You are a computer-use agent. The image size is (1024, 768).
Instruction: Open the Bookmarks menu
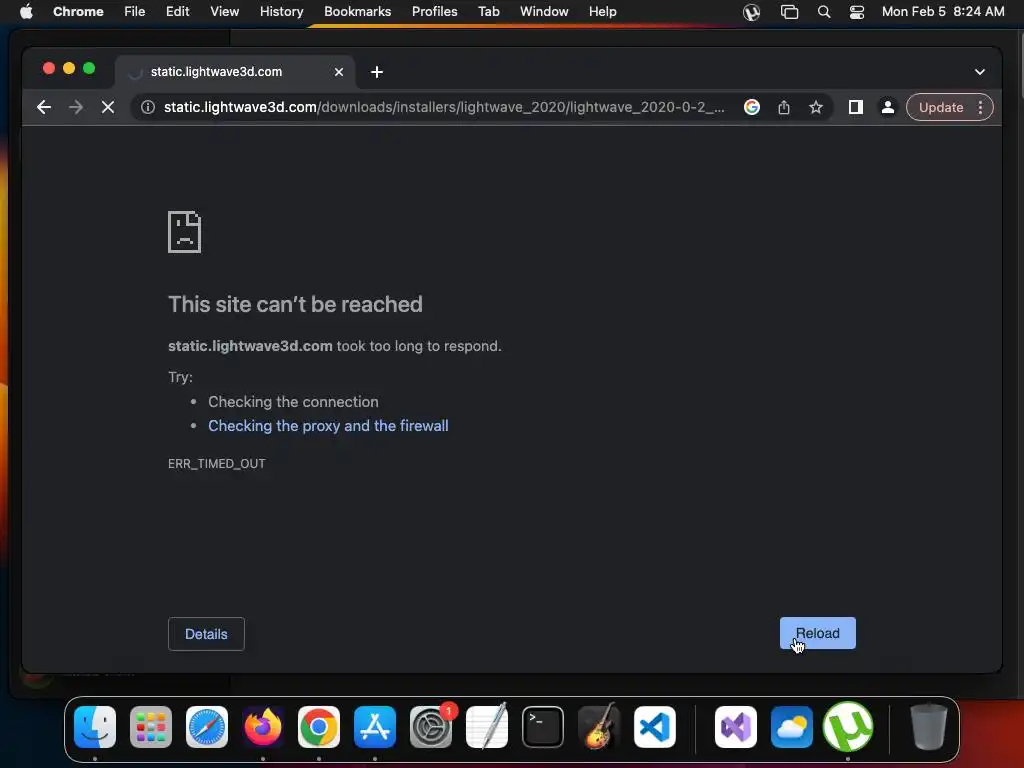[357, 11]
